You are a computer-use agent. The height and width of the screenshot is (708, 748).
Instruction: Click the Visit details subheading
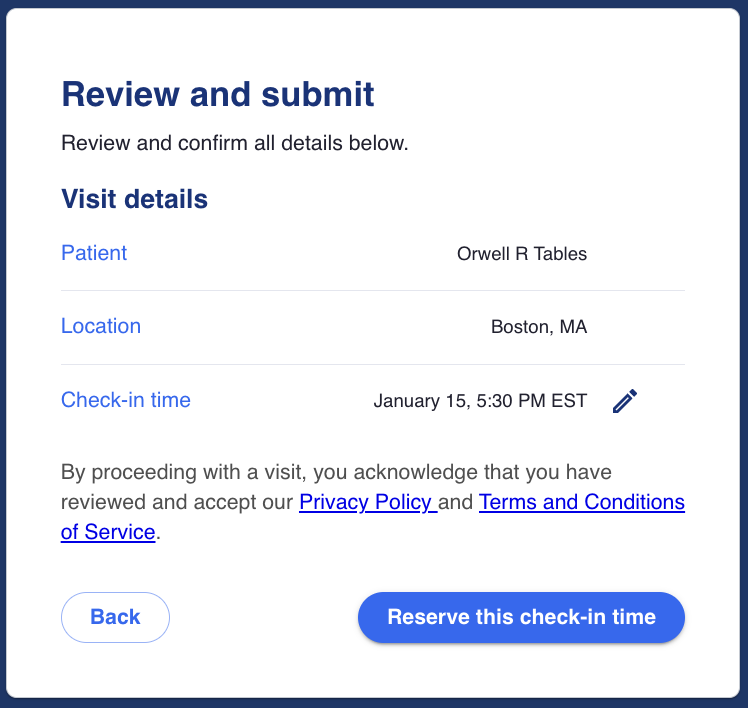point(135,199)
